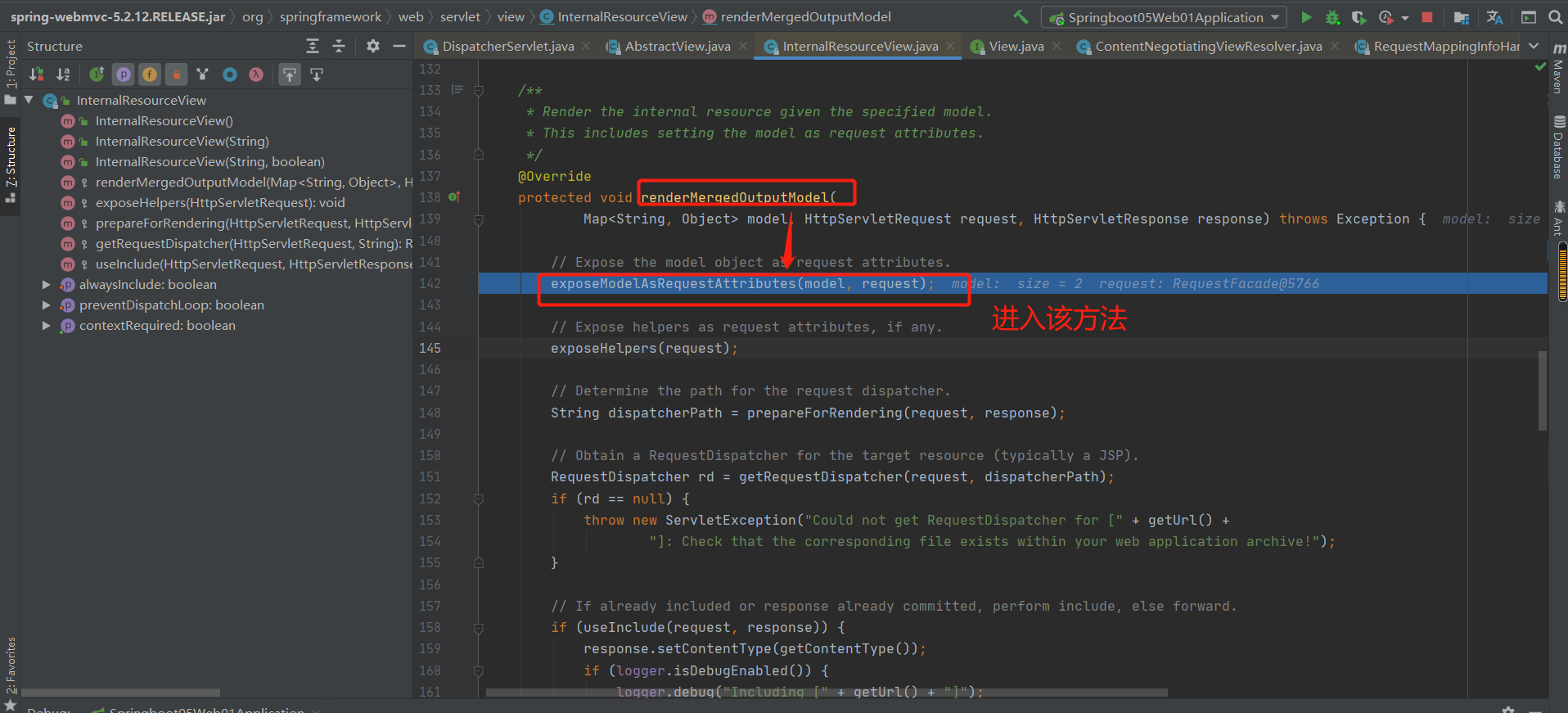
Task: Click override gutter icon at line 138
Action: tap(454, 197)
